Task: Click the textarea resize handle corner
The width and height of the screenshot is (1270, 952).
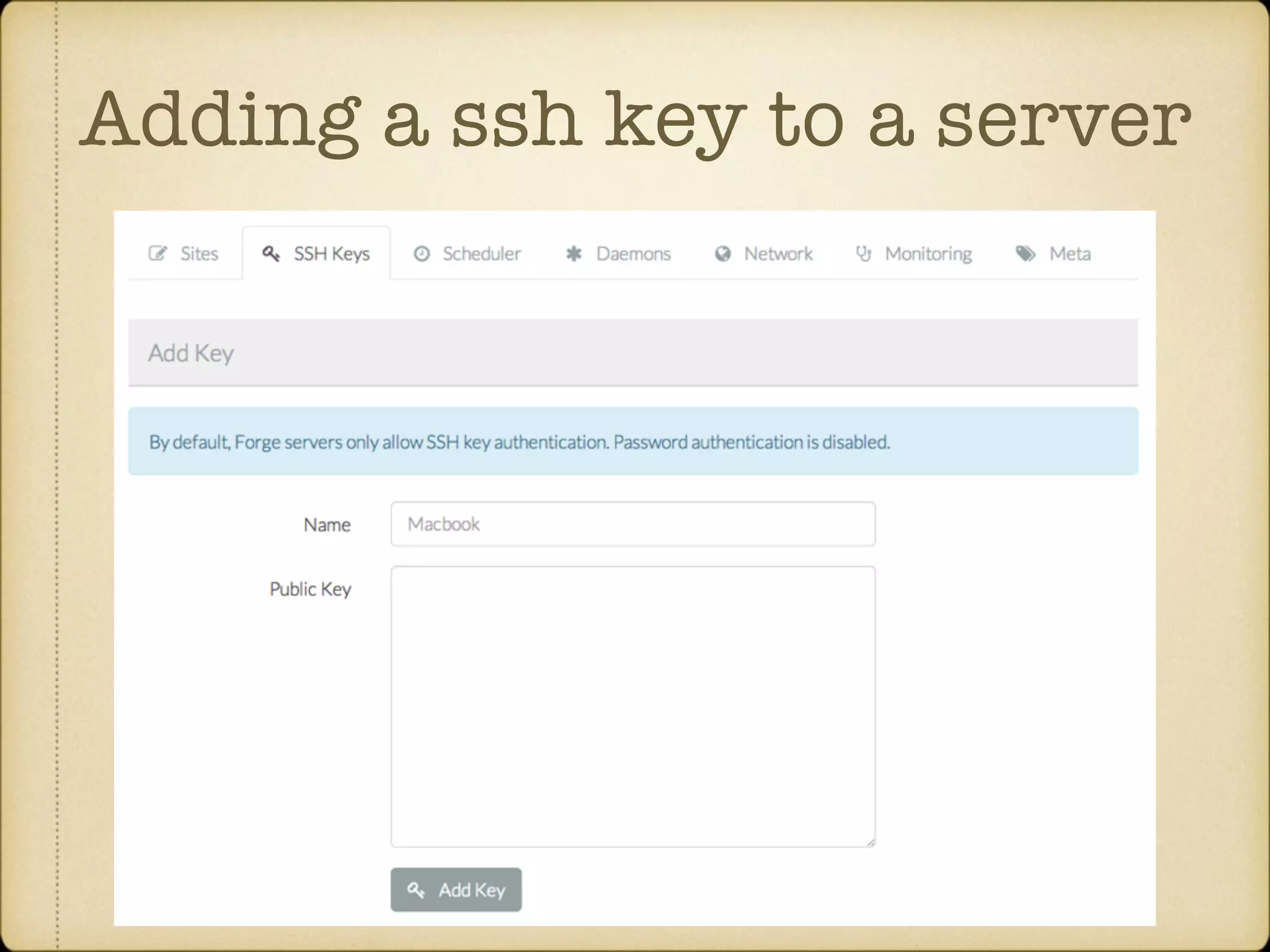Action: click(870, 842)
